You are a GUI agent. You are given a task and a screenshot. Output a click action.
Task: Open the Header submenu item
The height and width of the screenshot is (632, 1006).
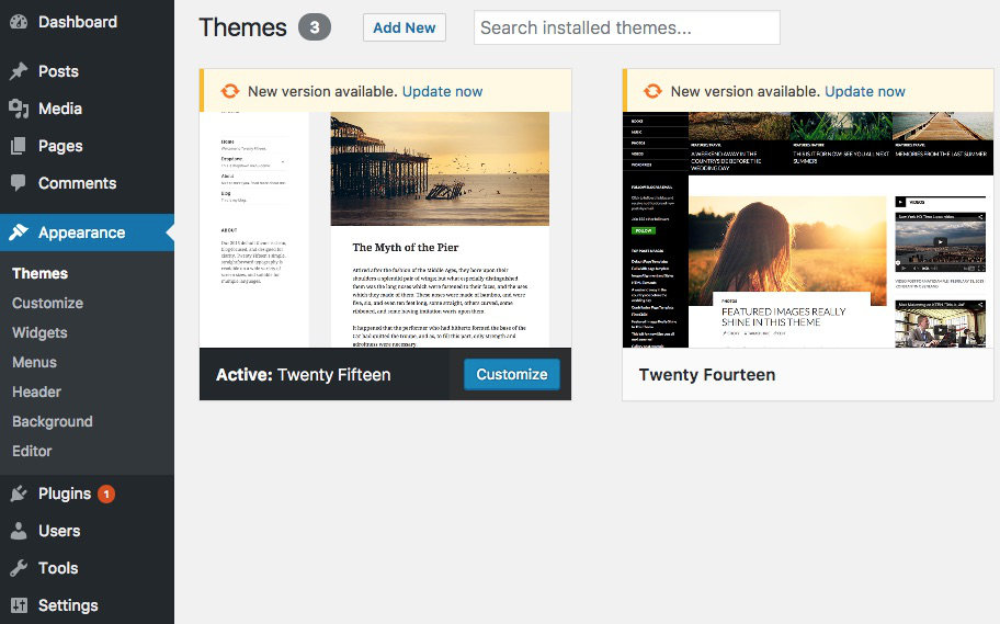click(37, 391)
